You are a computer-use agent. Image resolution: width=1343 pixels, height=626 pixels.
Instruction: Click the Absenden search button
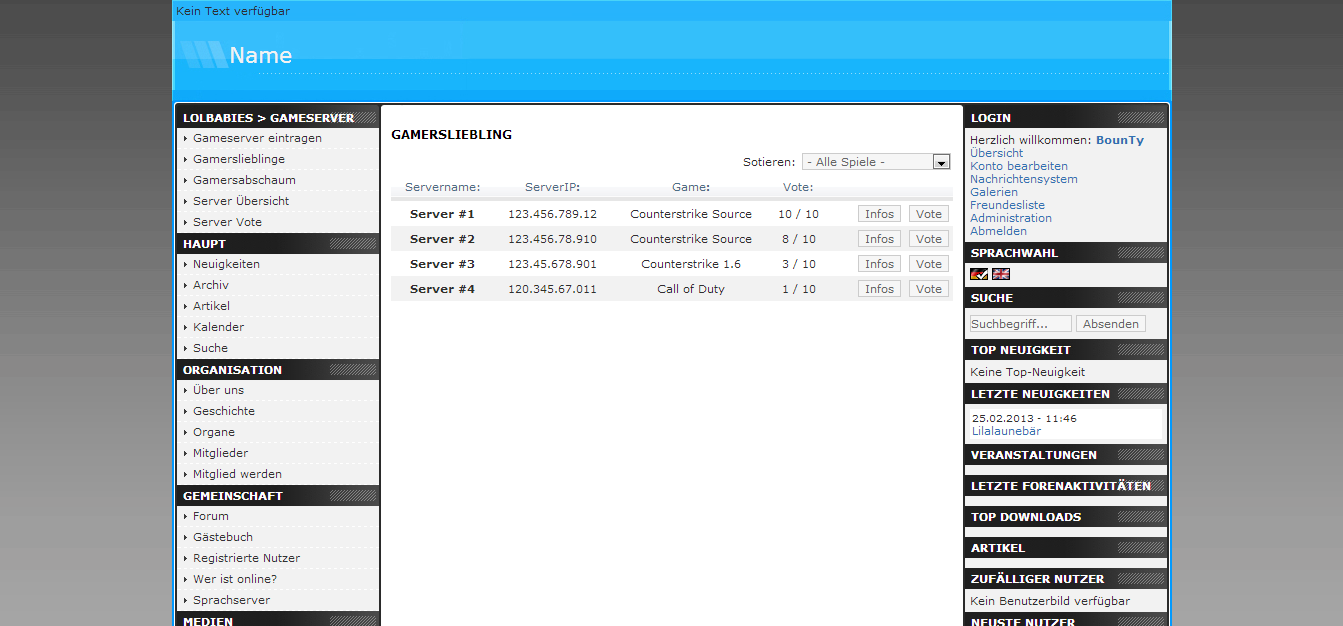point(1110,324)
